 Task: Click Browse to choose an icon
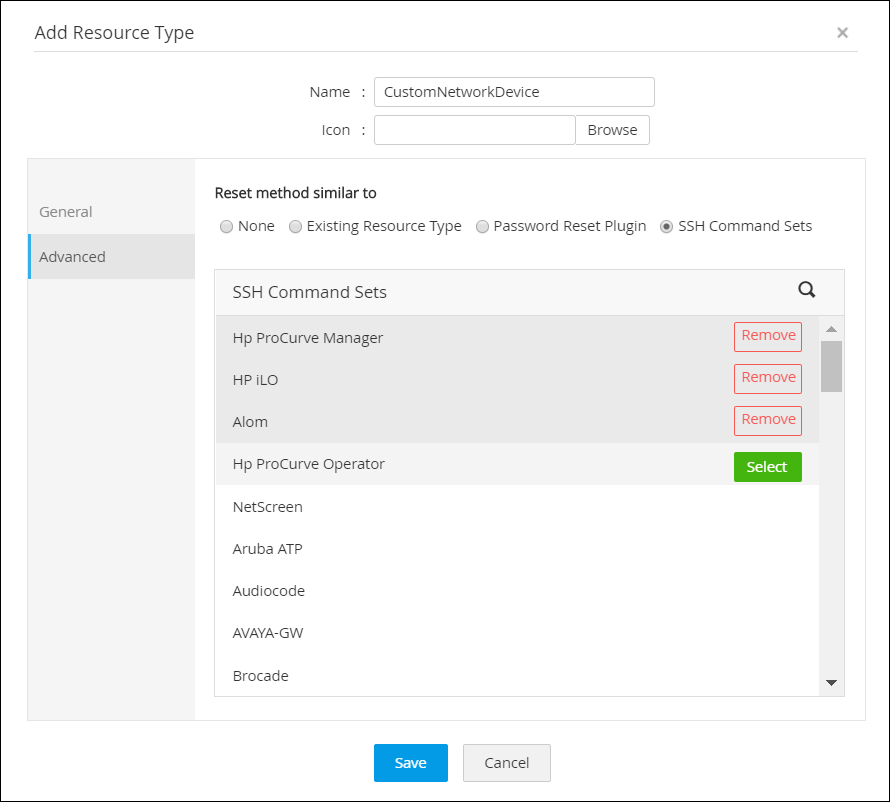click(x=612, y=130)
